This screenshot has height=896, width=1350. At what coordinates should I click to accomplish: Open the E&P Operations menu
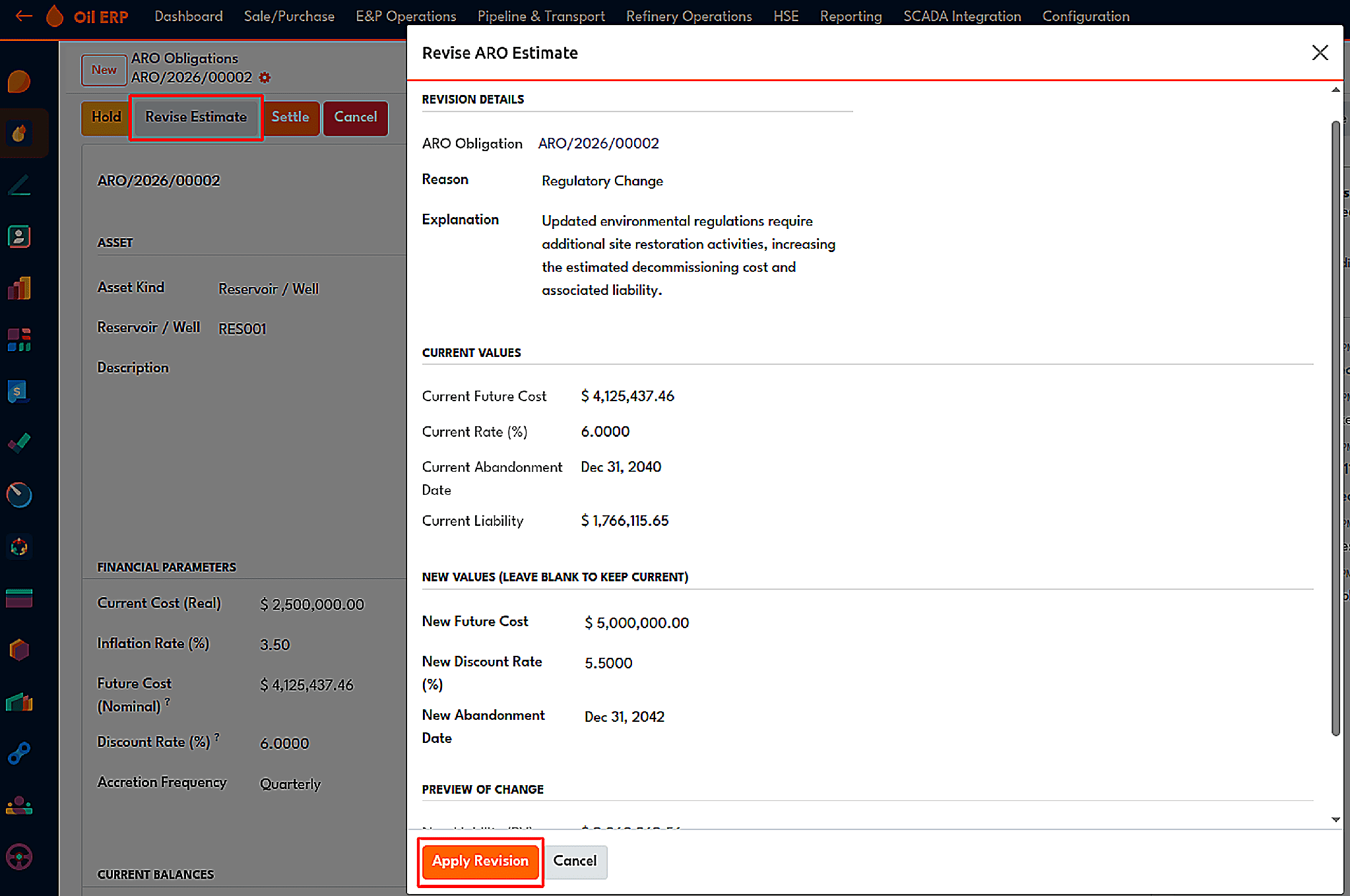point(406,16)
